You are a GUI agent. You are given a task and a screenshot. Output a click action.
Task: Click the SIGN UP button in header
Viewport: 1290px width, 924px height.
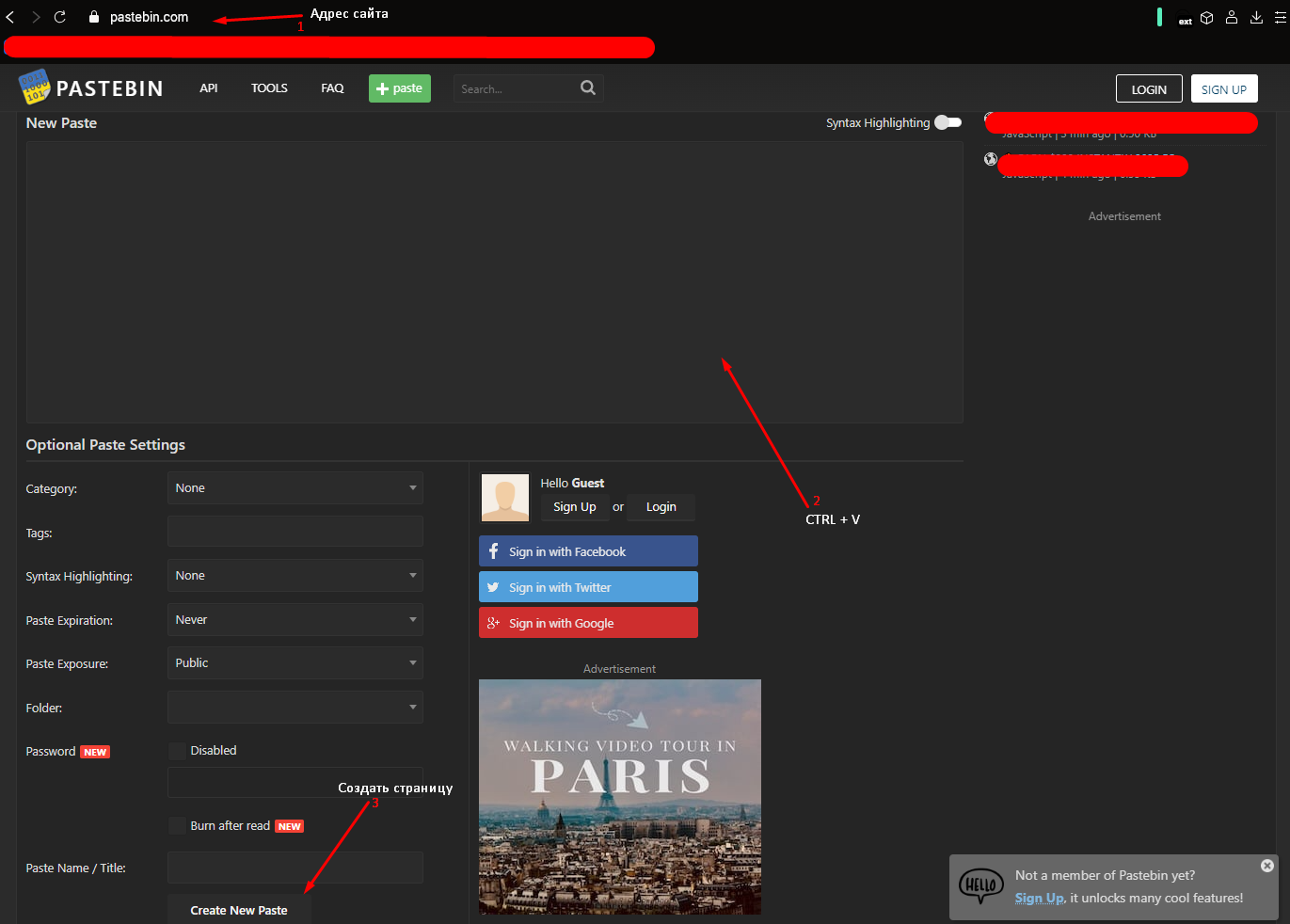1224,88
